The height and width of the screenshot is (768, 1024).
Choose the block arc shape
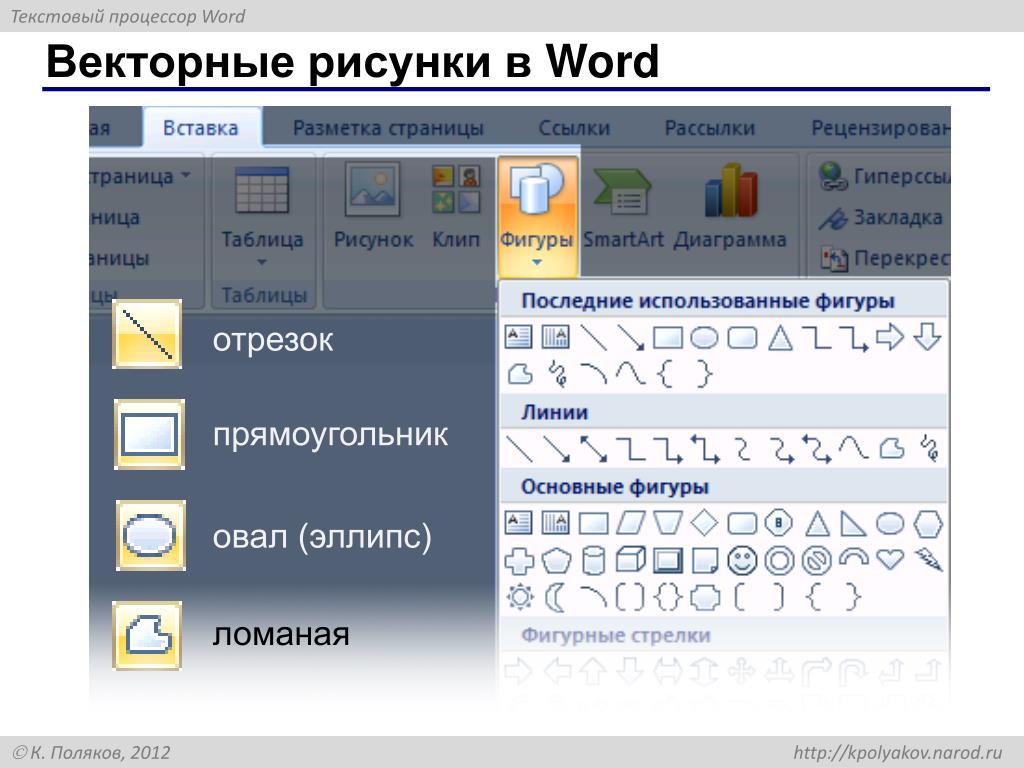(854, 558)
